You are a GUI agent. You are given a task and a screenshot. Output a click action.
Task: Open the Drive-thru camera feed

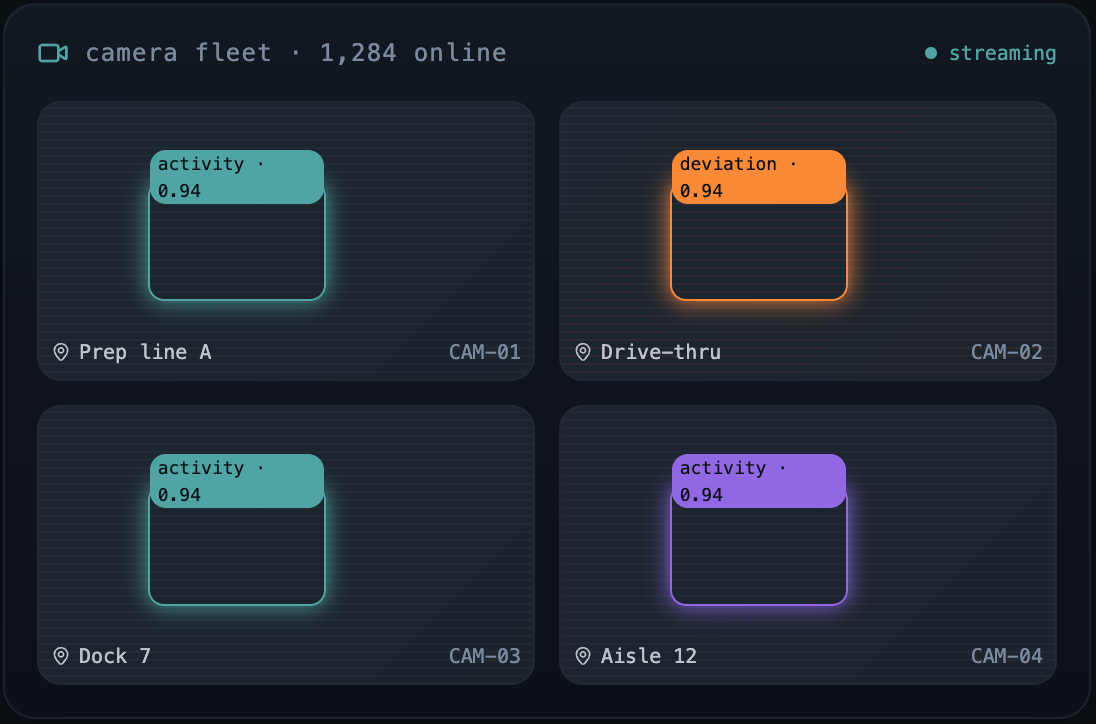click(x=808, y=241)
